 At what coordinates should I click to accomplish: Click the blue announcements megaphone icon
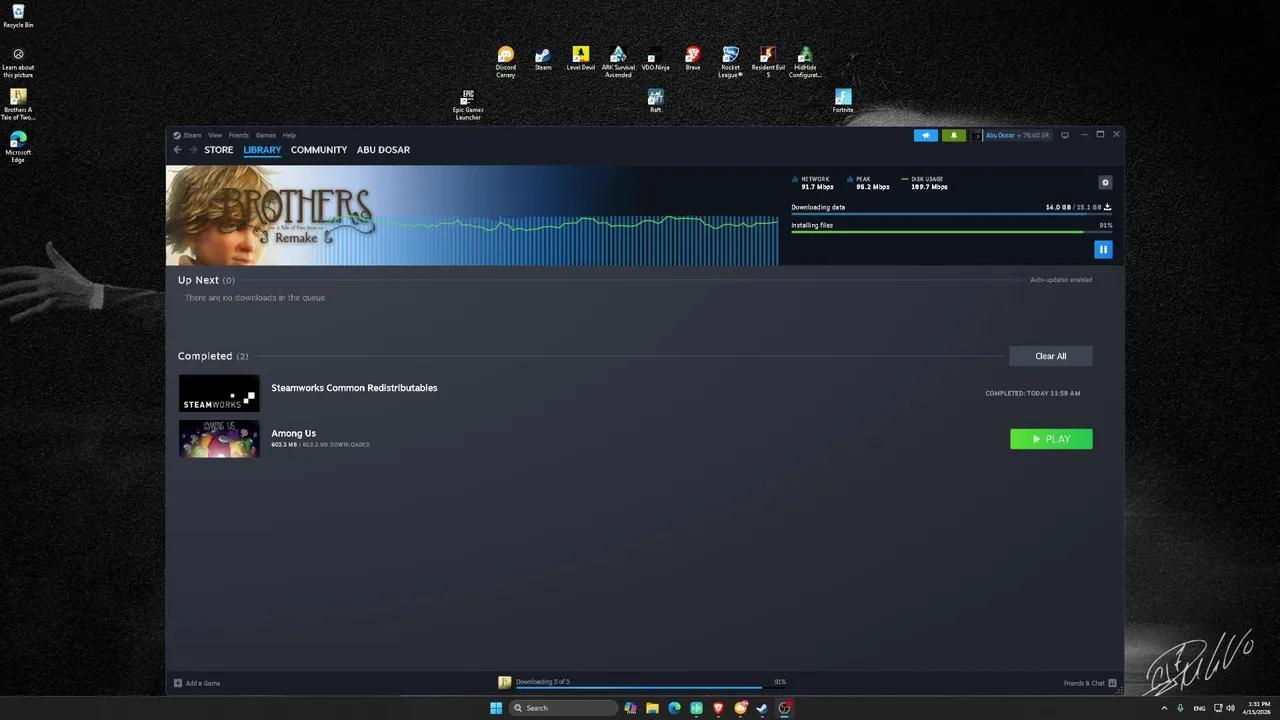pos(926,135)
